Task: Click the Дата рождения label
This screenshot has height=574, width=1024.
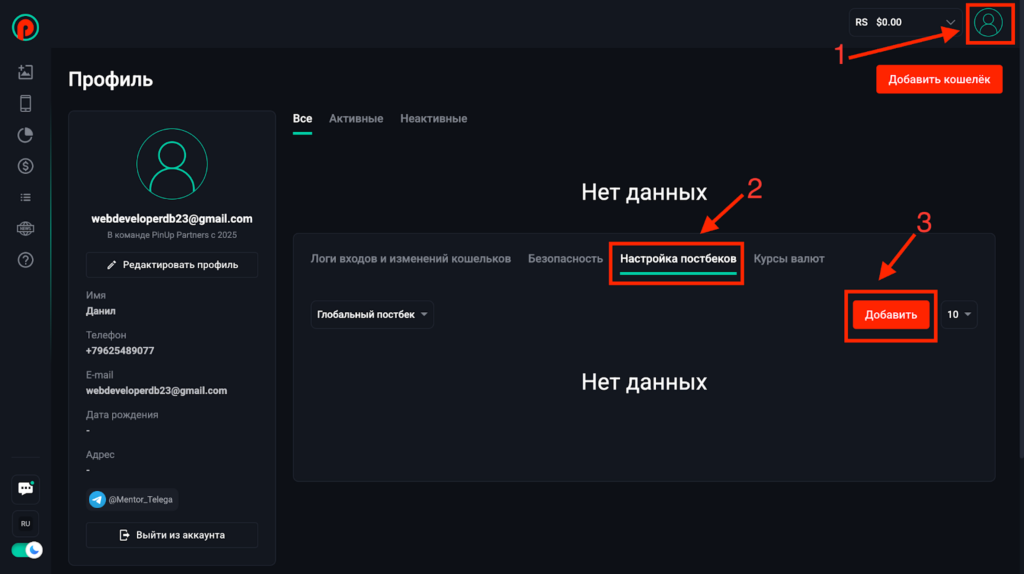Action: (x=122, y=415)
